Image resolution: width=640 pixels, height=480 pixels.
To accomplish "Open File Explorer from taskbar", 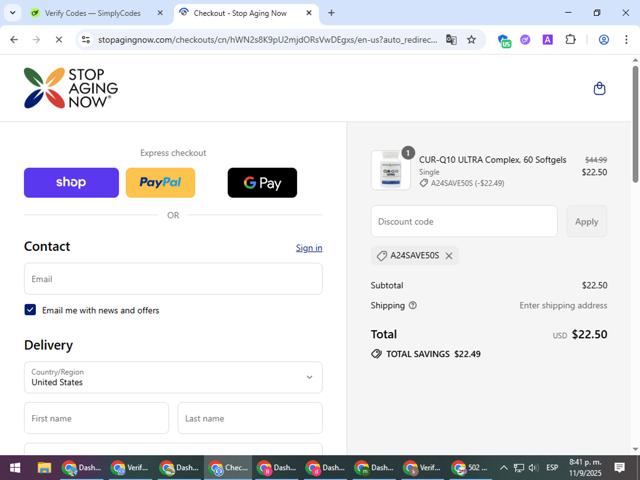I will (x=44, y=468).
